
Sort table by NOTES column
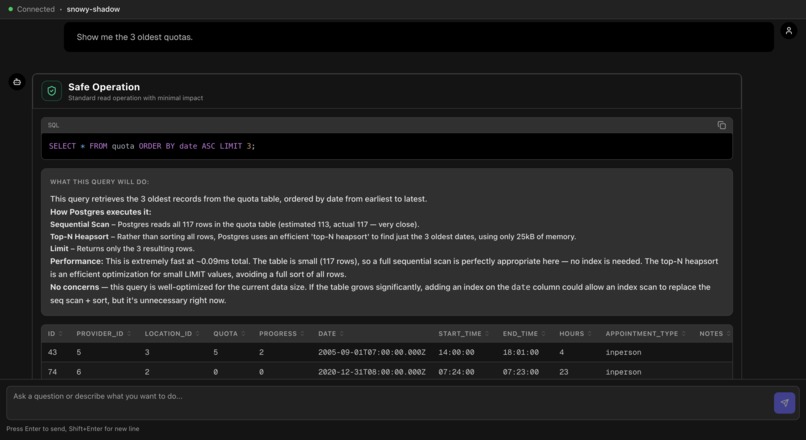tap(715, 334)
